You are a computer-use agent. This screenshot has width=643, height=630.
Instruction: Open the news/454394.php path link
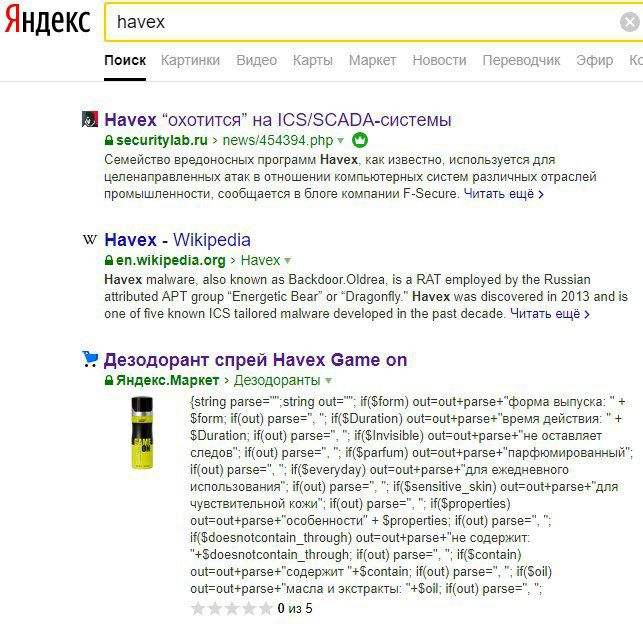tap(278, 140)
